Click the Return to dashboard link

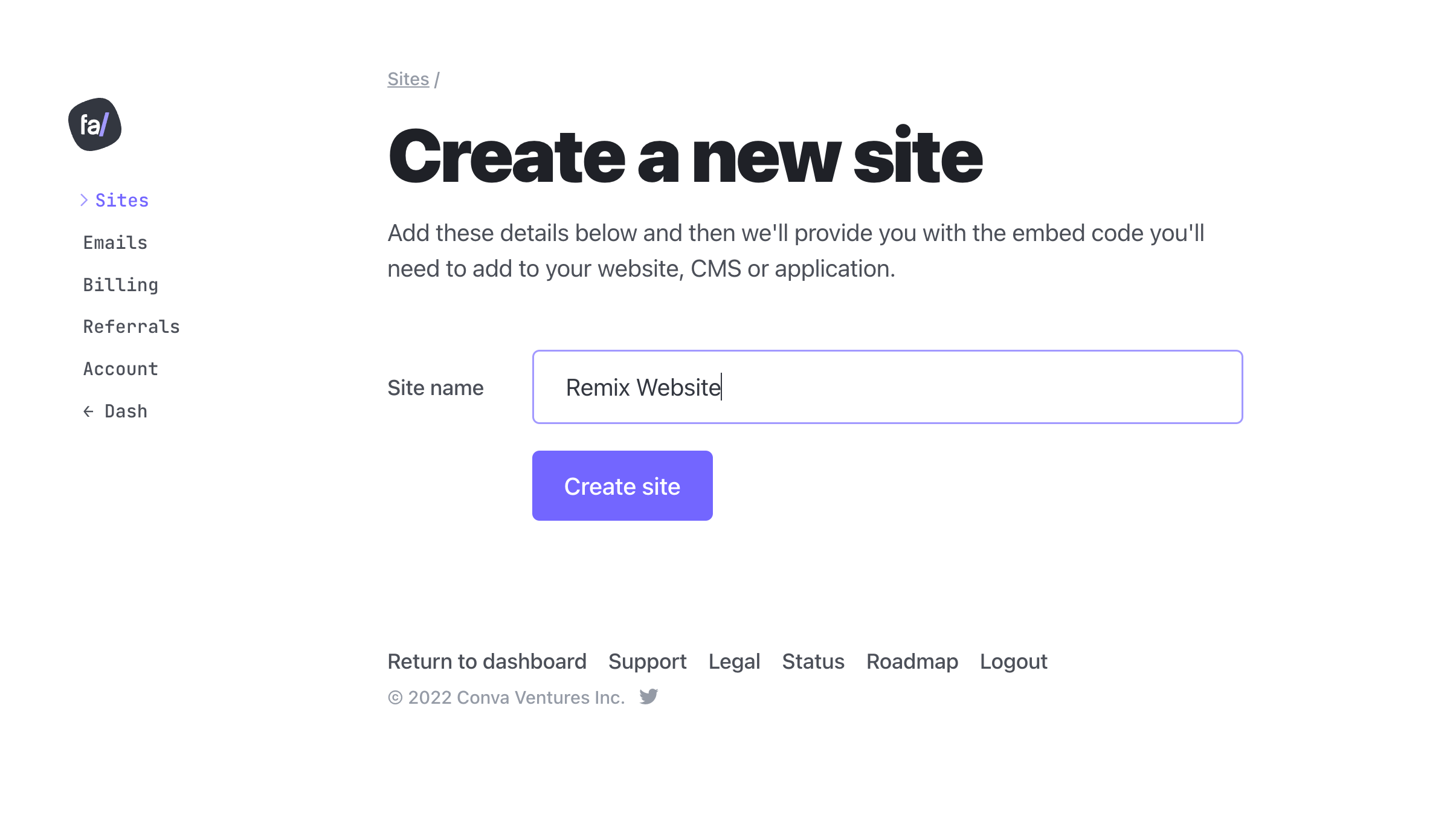[x=487, y=661]
